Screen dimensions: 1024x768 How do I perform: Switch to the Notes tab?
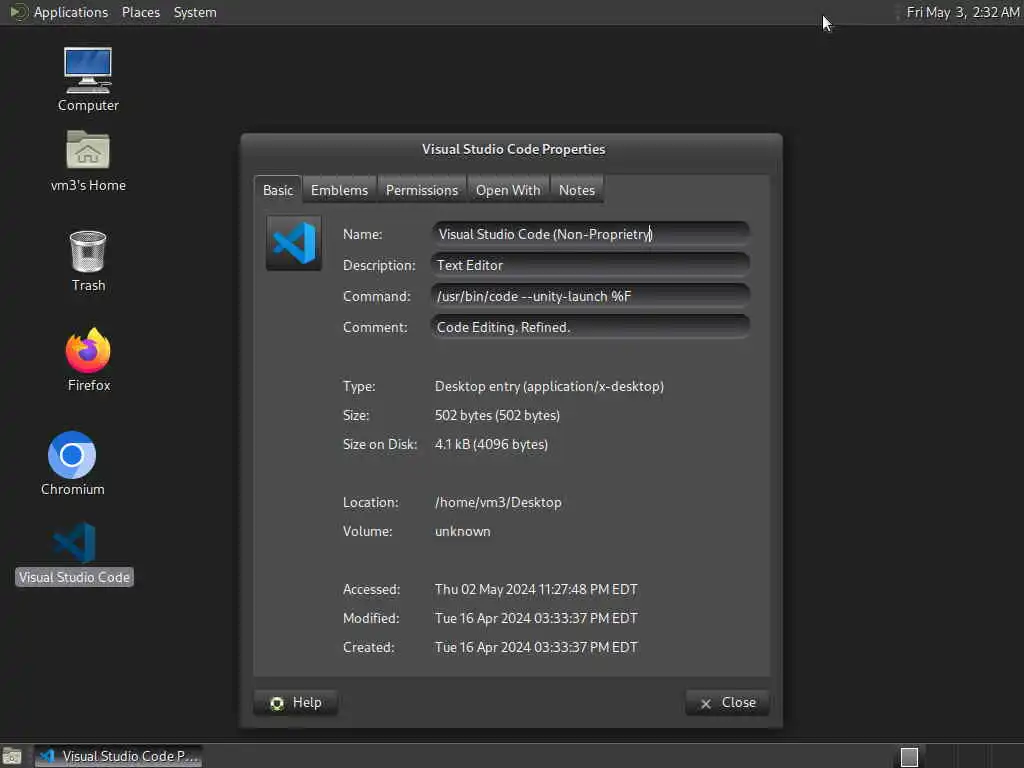pyautogui.click(x=577, y=190)
